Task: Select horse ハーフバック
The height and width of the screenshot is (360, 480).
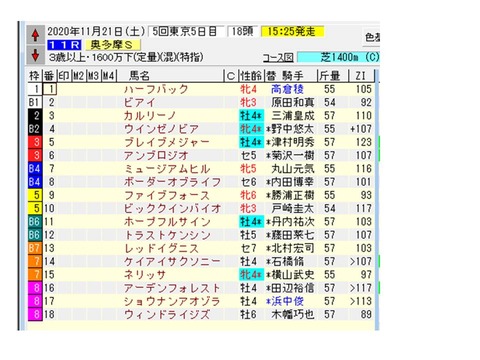Action: (156, 89)
